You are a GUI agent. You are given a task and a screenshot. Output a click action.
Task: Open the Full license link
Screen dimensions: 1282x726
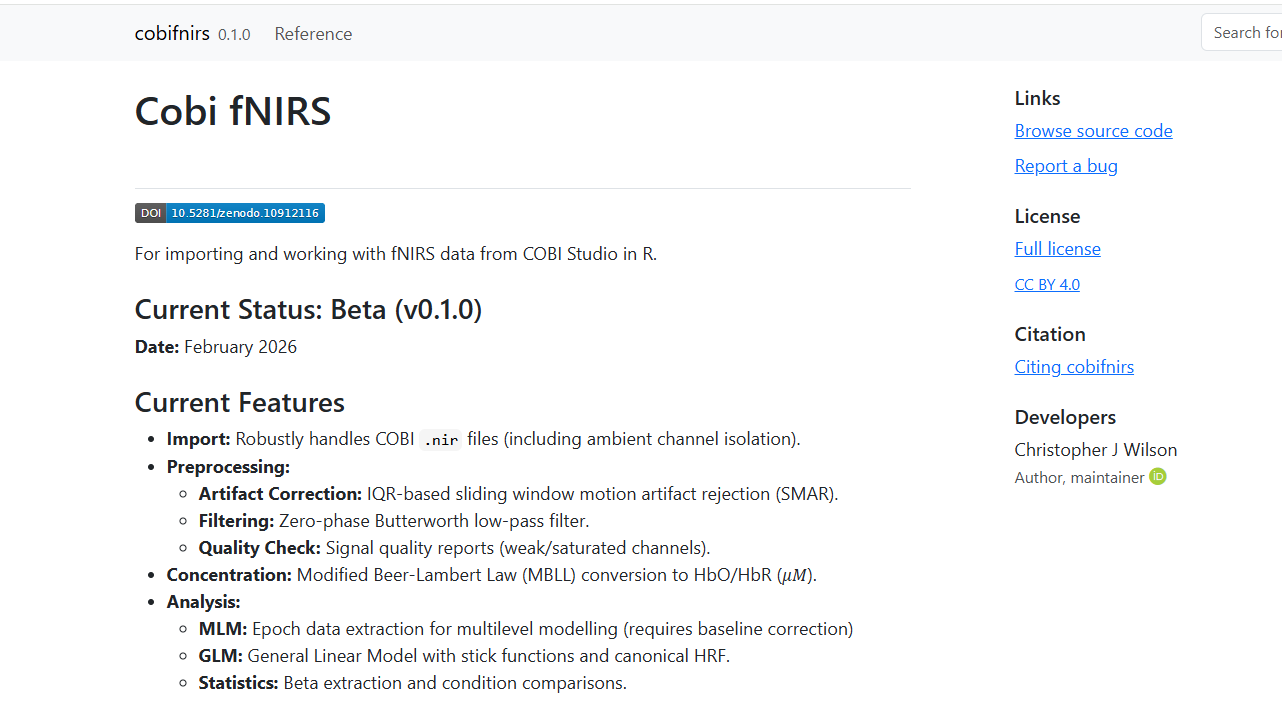coord(1057,249)
